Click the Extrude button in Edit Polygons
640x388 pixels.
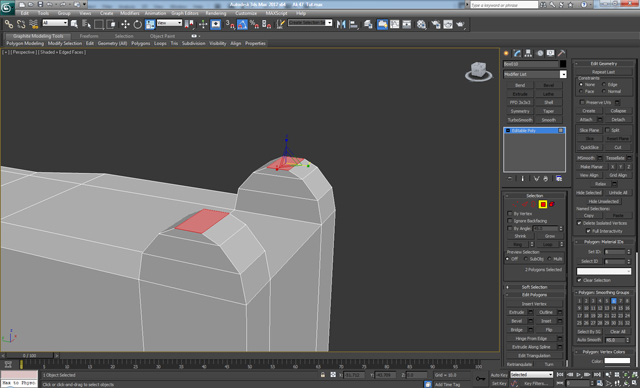517,313
